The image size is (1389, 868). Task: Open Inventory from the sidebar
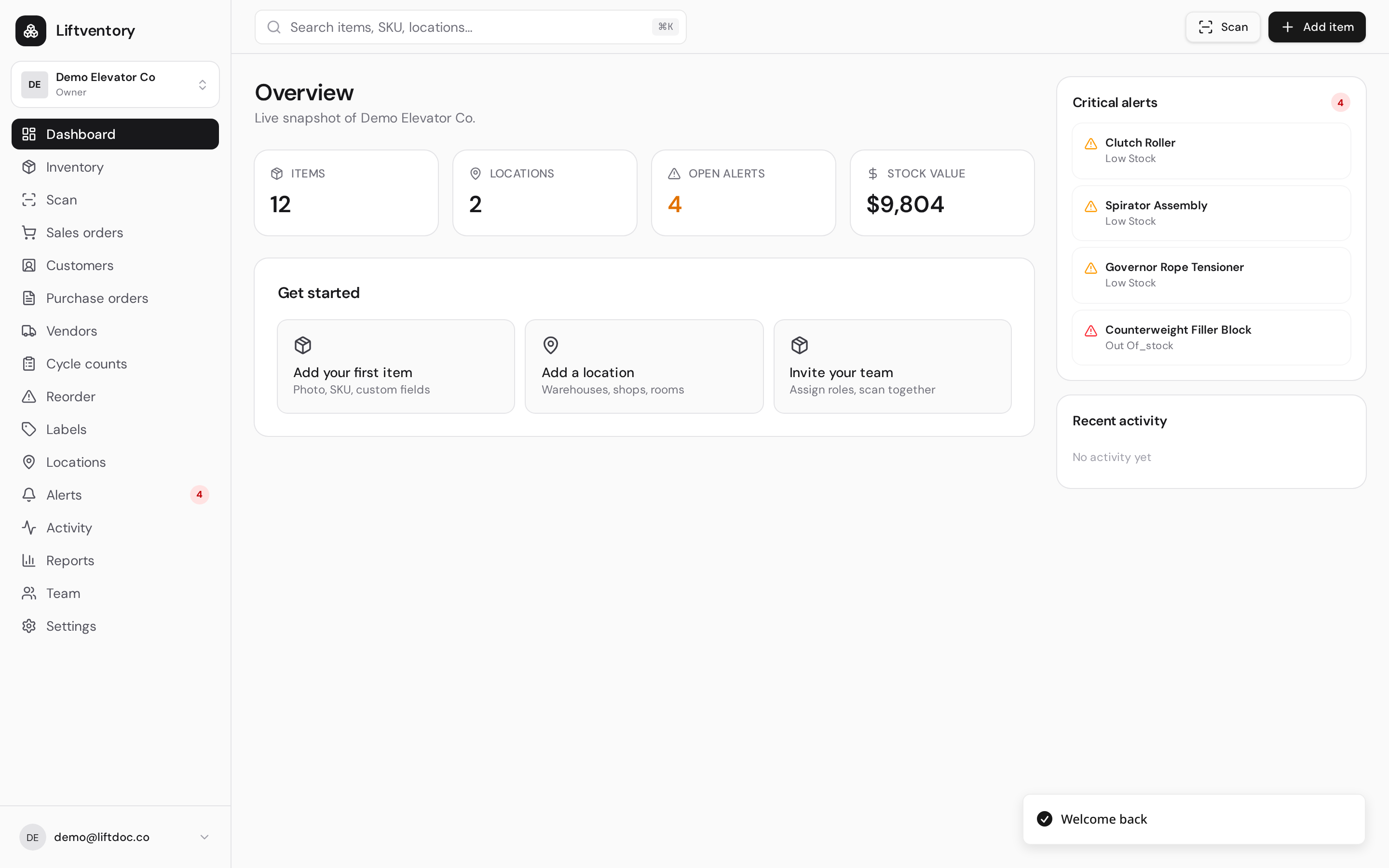tap(115, 167)
